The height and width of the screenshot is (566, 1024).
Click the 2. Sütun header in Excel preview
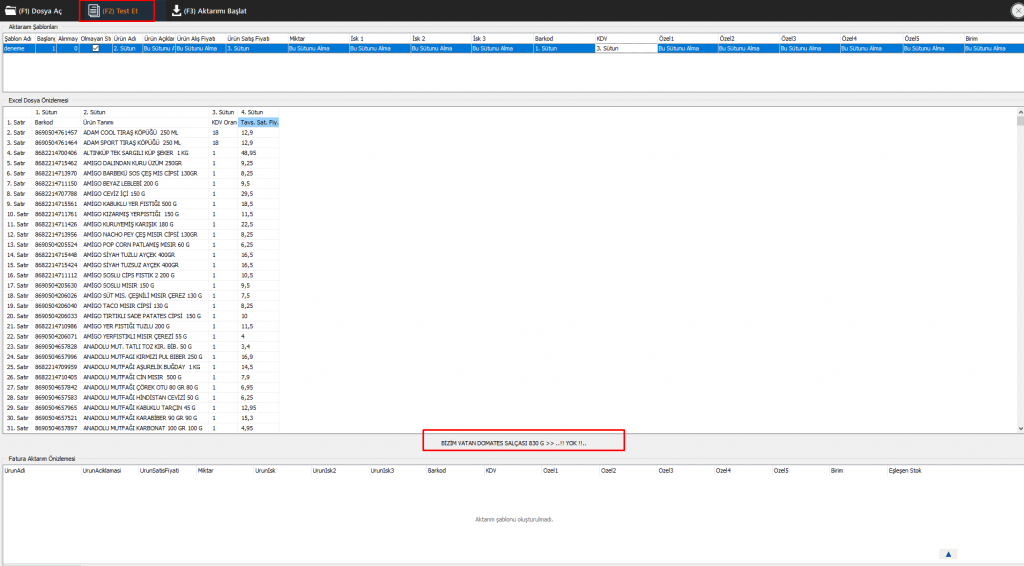(145, 112)
